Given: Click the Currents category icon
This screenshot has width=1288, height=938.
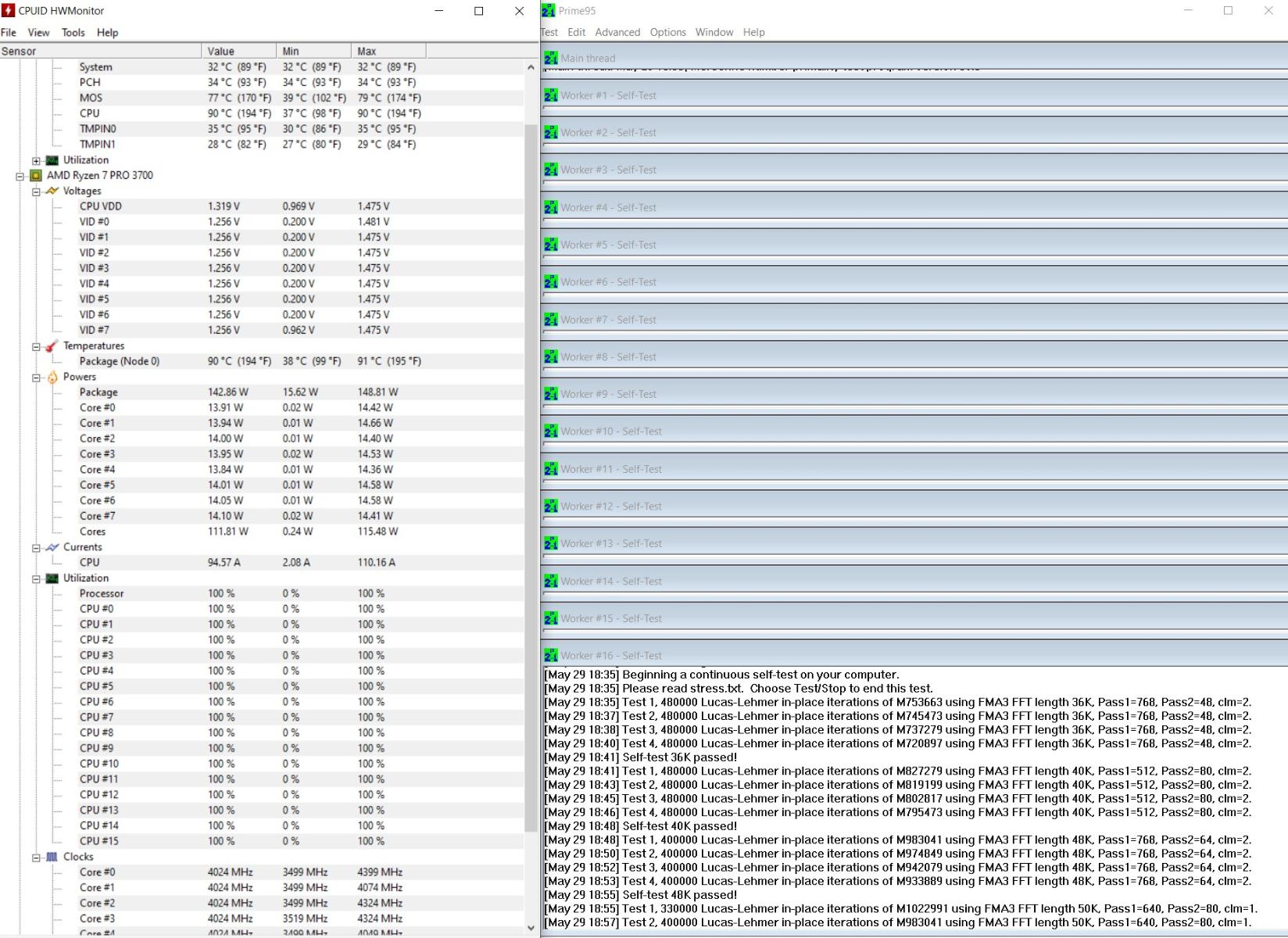Looking at the screenshot, I should coord(52,547).
